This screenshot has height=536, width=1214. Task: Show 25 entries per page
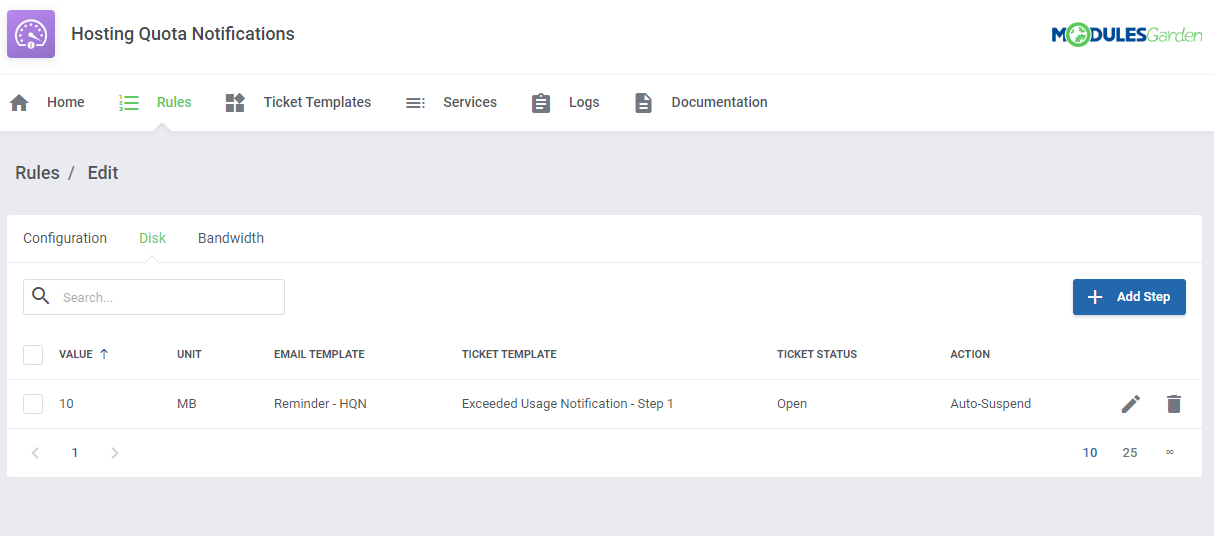[1130, 453]
